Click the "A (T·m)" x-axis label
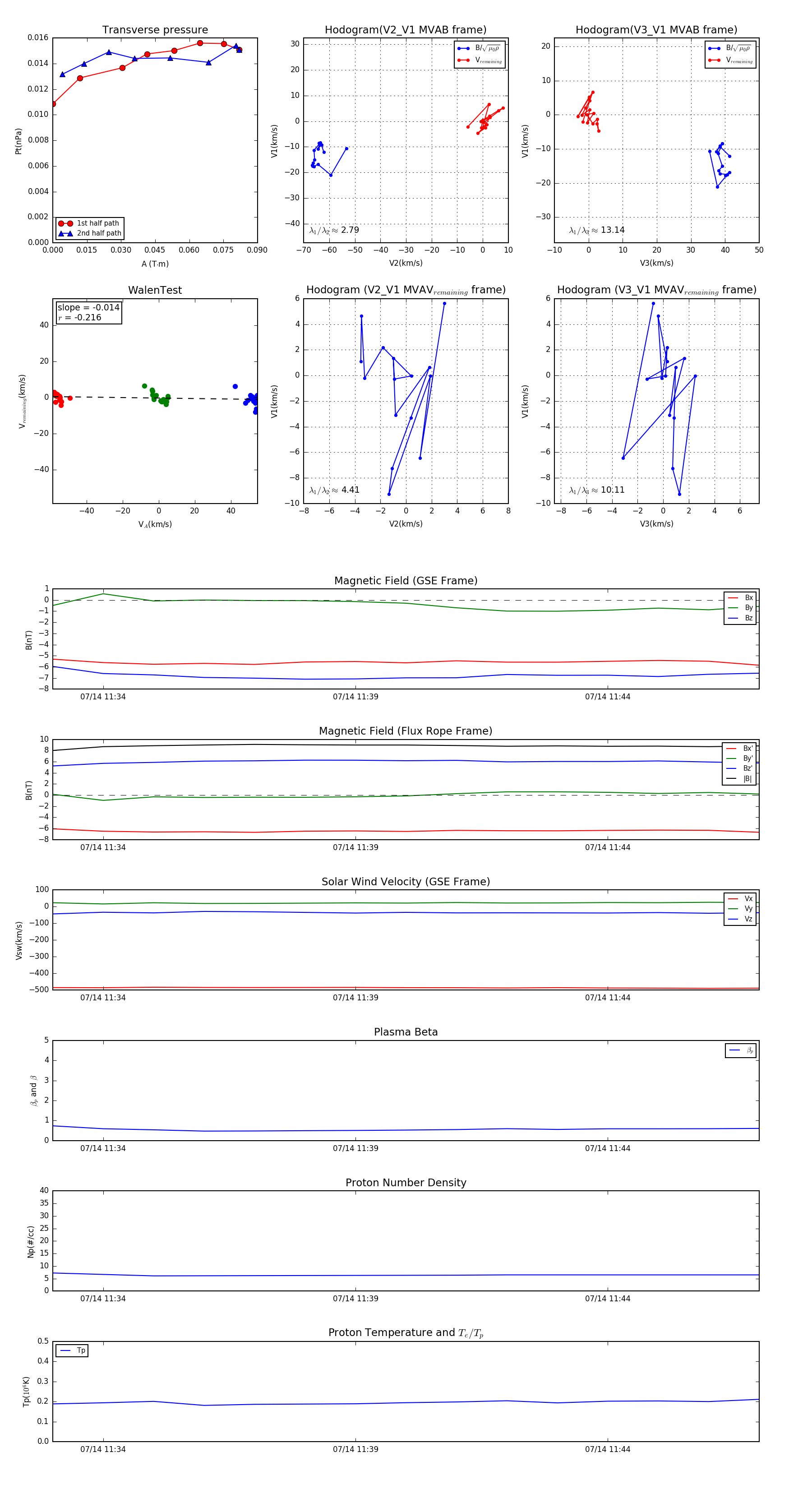812x1489 pixels. [x=155, y=264]
